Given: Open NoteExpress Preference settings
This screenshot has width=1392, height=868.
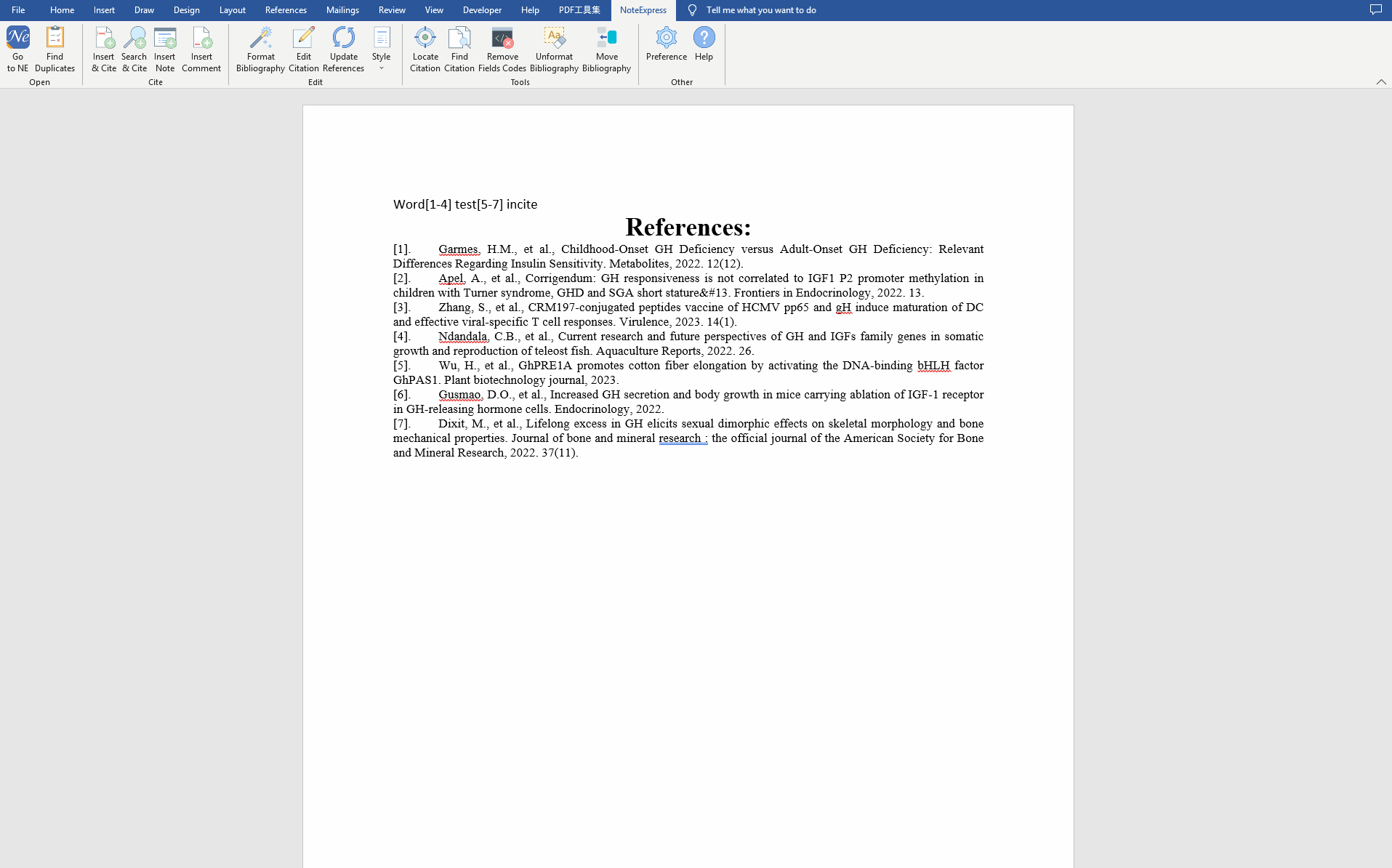Looking at the screenshot, I should pos(667,44).
